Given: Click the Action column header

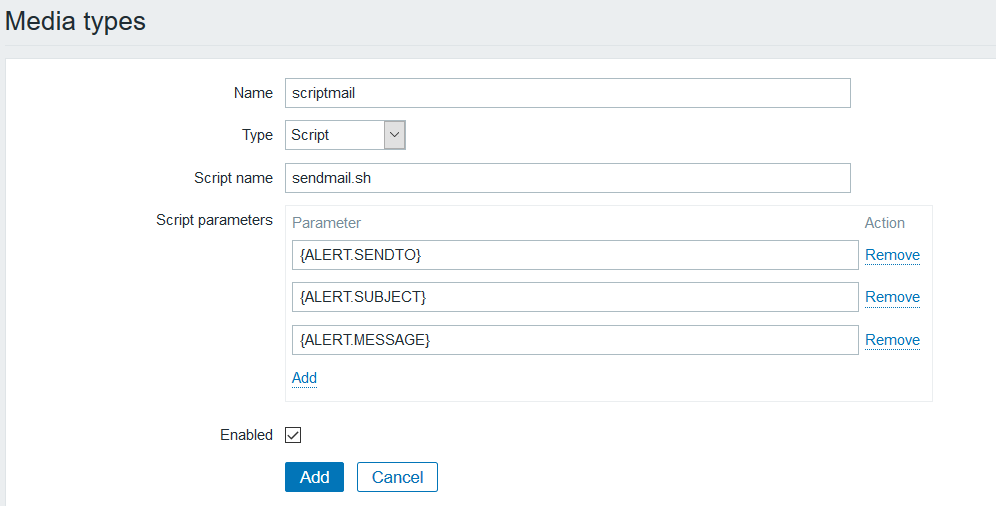Looking at the screenshot, I should point(884,223).
